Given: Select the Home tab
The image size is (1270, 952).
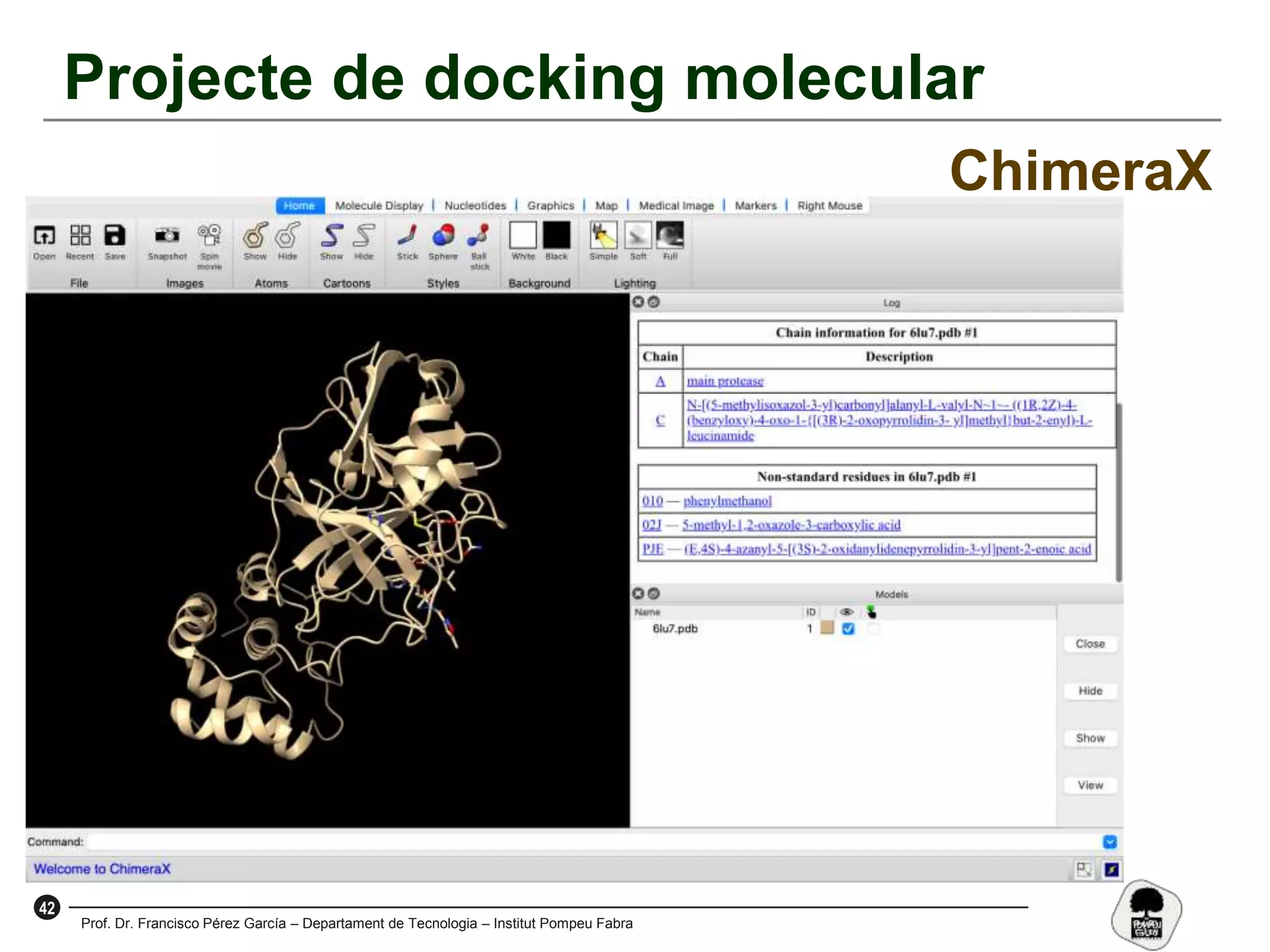Looking at the screenshot, I should point(300,206).
